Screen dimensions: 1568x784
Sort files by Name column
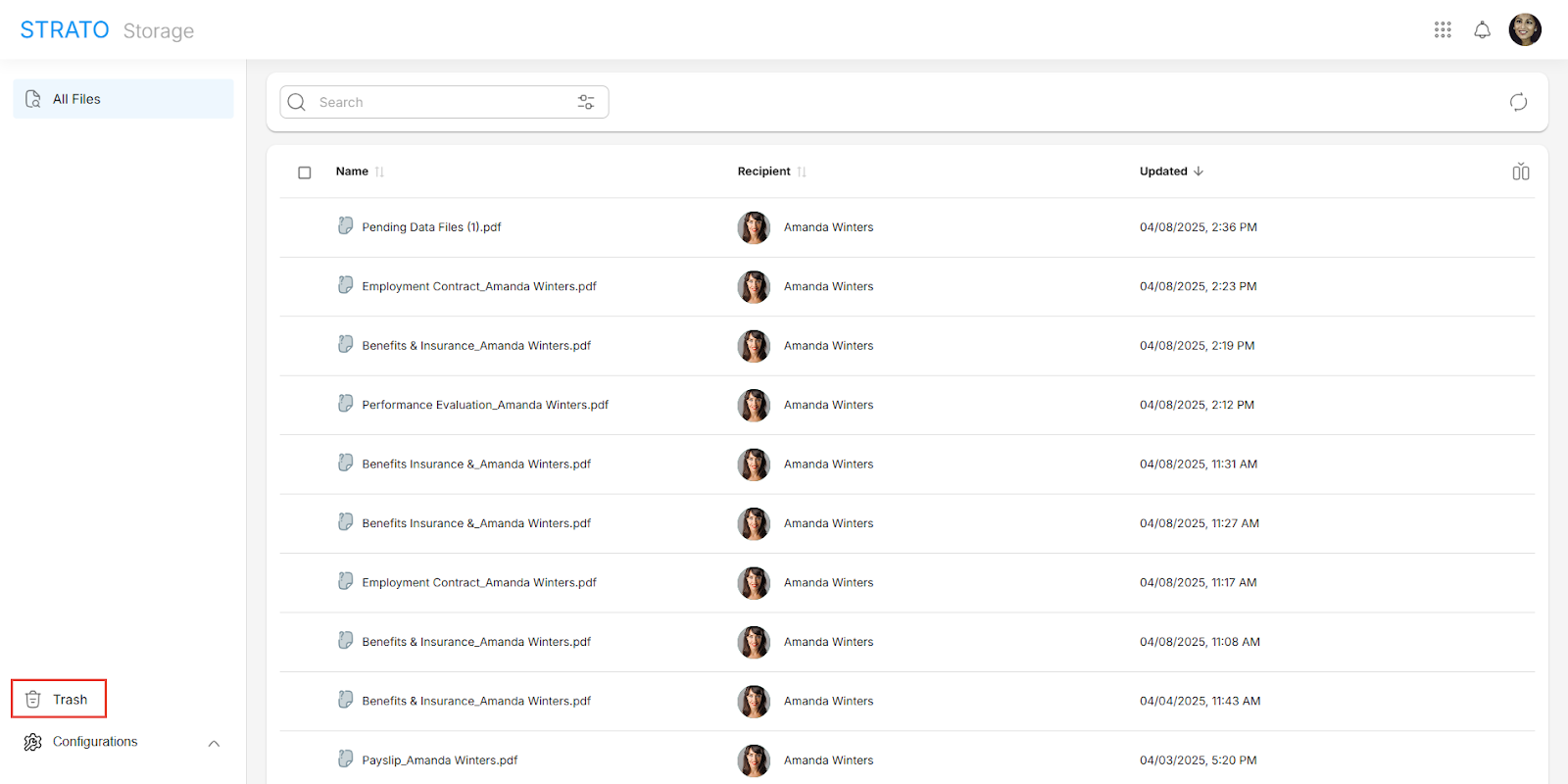coord(353,171)
